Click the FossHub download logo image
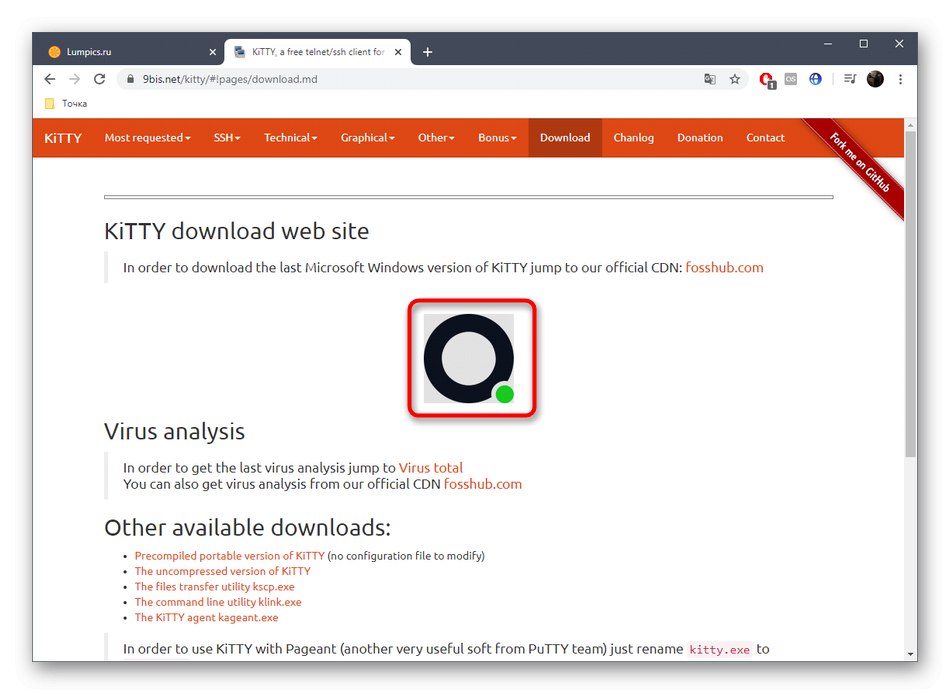The image size is (950, 694). (x=469, y=358)
